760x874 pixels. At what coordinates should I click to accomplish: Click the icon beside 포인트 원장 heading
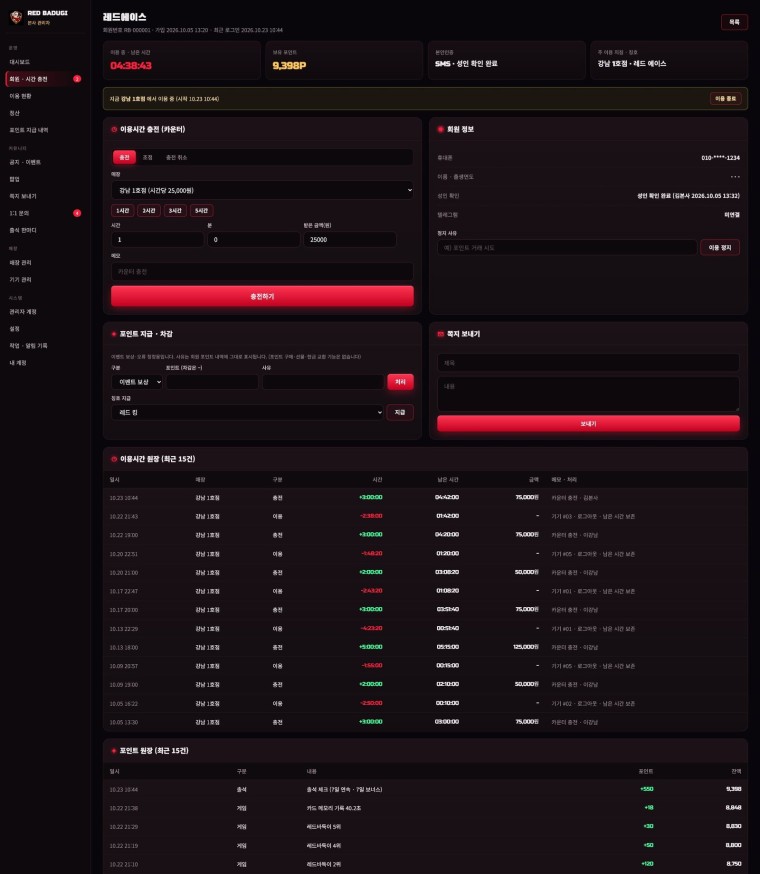(x=114, y=751)
